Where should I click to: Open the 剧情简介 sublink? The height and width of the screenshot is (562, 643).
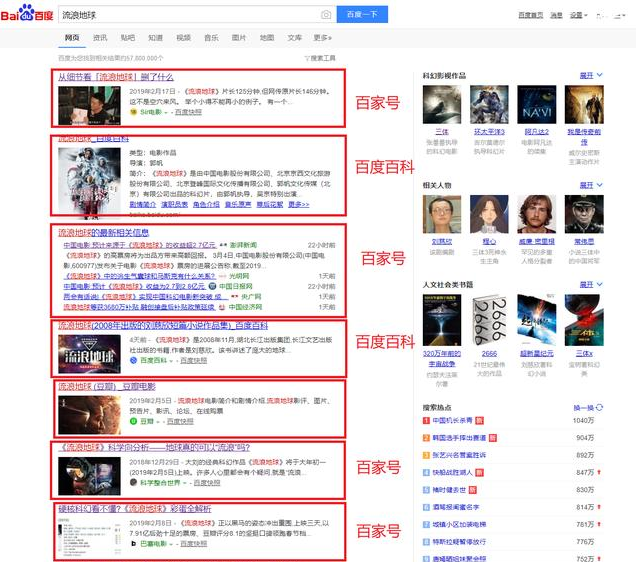click(143, 204)
